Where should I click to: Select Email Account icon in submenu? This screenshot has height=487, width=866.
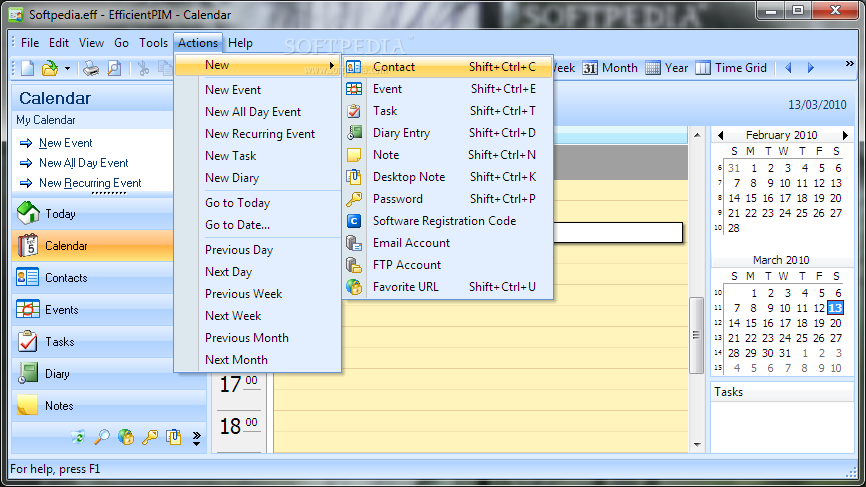tap(353, 243)
